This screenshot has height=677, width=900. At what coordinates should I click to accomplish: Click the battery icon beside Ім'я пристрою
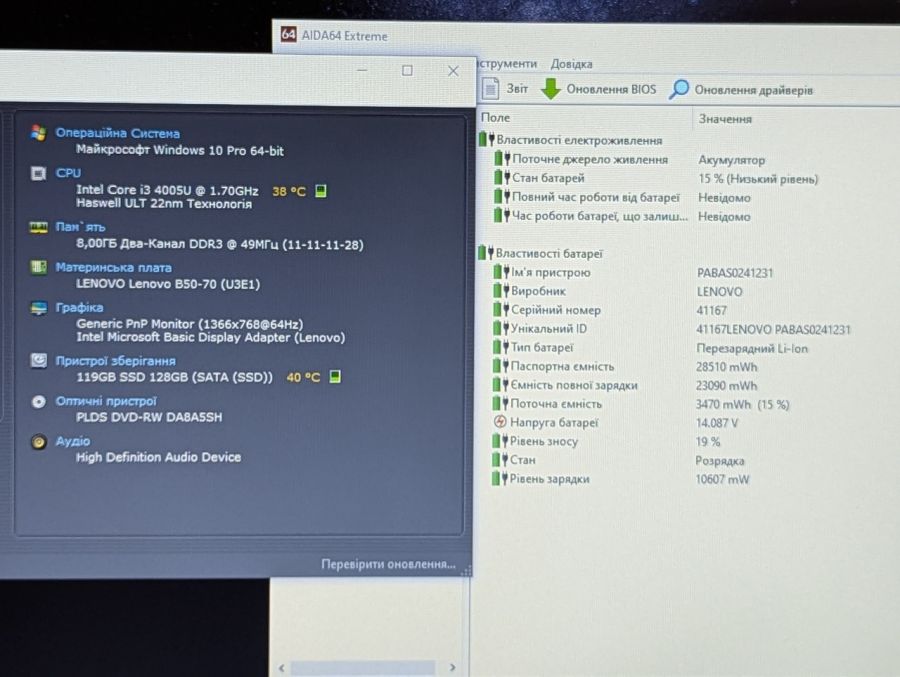(501, 272)
